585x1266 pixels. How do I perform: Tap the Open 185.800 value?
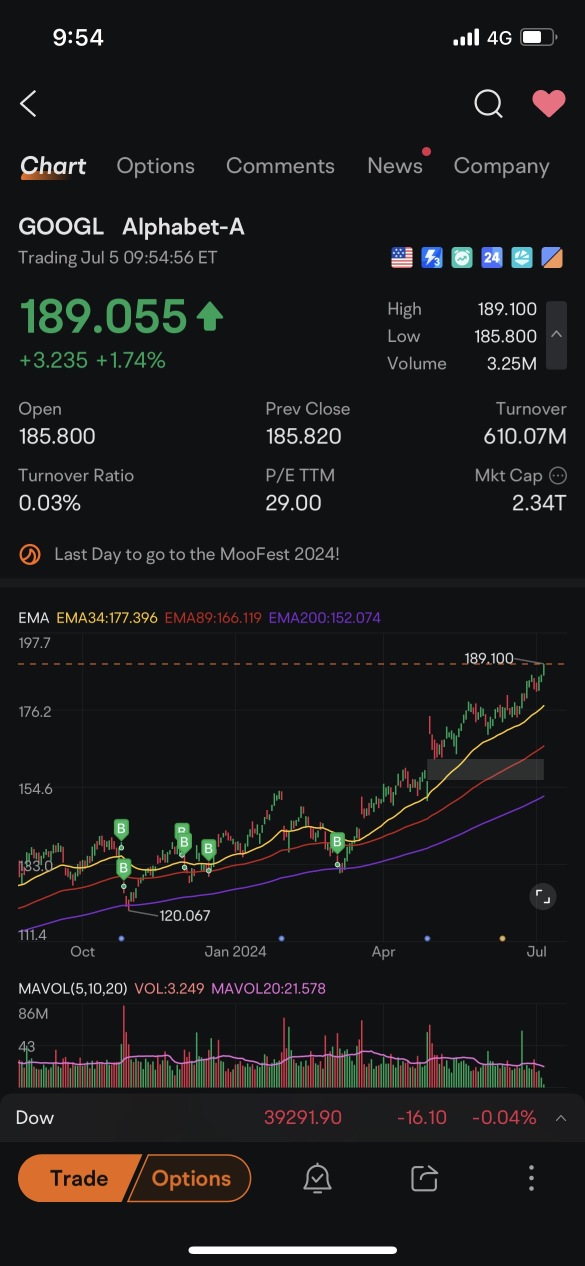(x=57, y=436)
